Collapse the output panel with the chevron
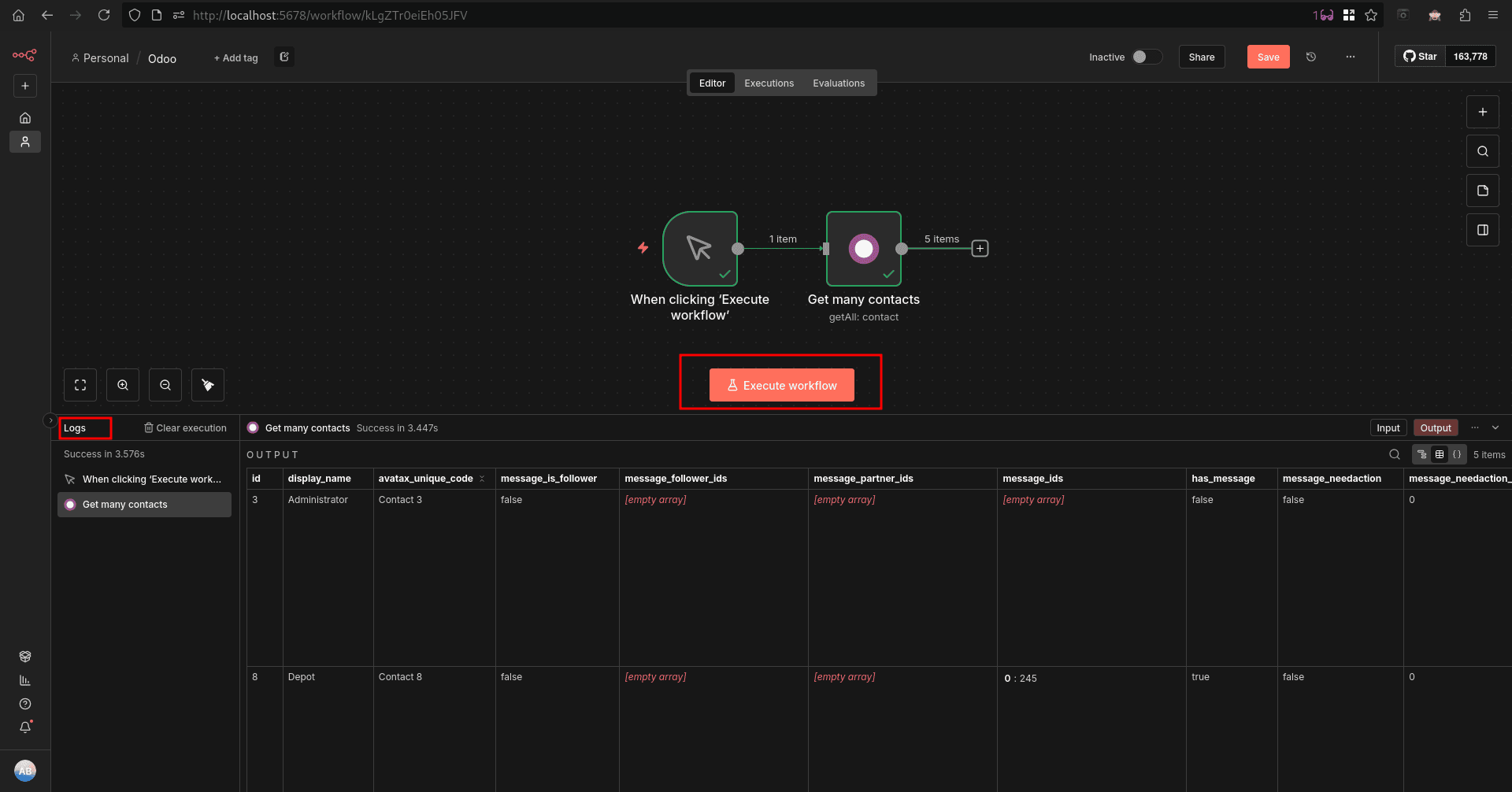 [x=1496, y=427]
